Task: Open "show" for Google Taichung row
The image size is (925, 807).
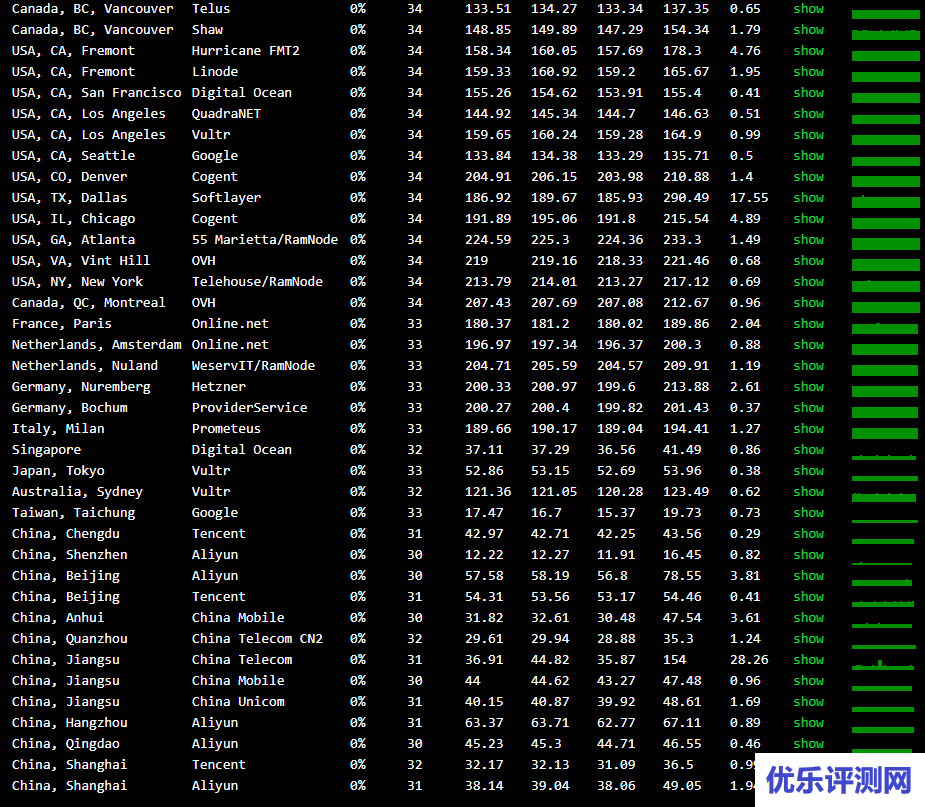Action: [808, 513]
